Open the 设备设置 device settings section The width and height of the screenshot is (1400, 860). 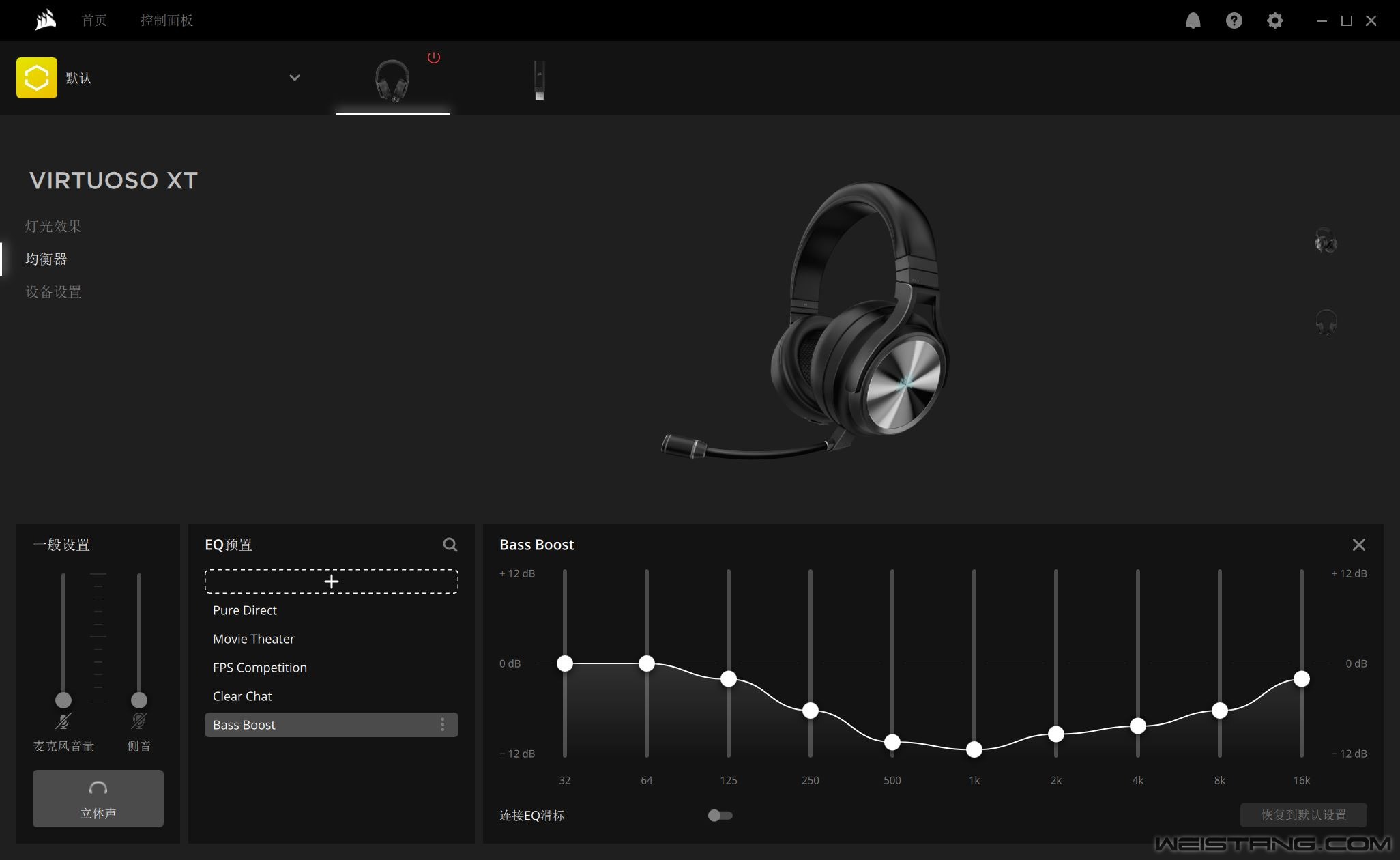point(53,291)
